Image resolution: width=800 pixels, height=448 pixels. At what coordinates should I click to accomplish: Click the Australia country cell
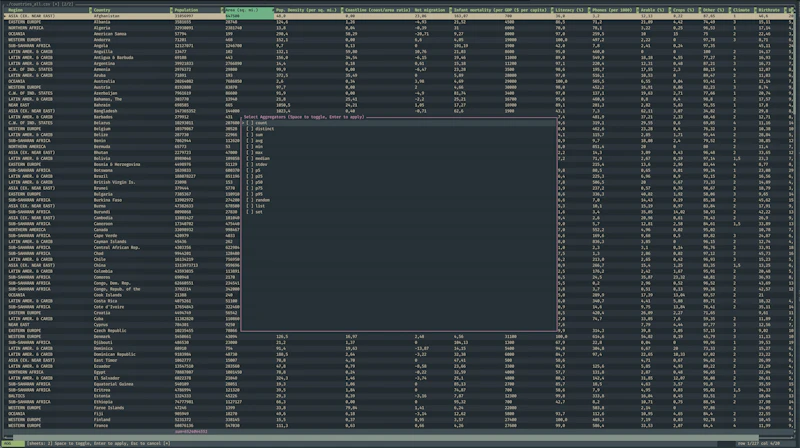104,81
